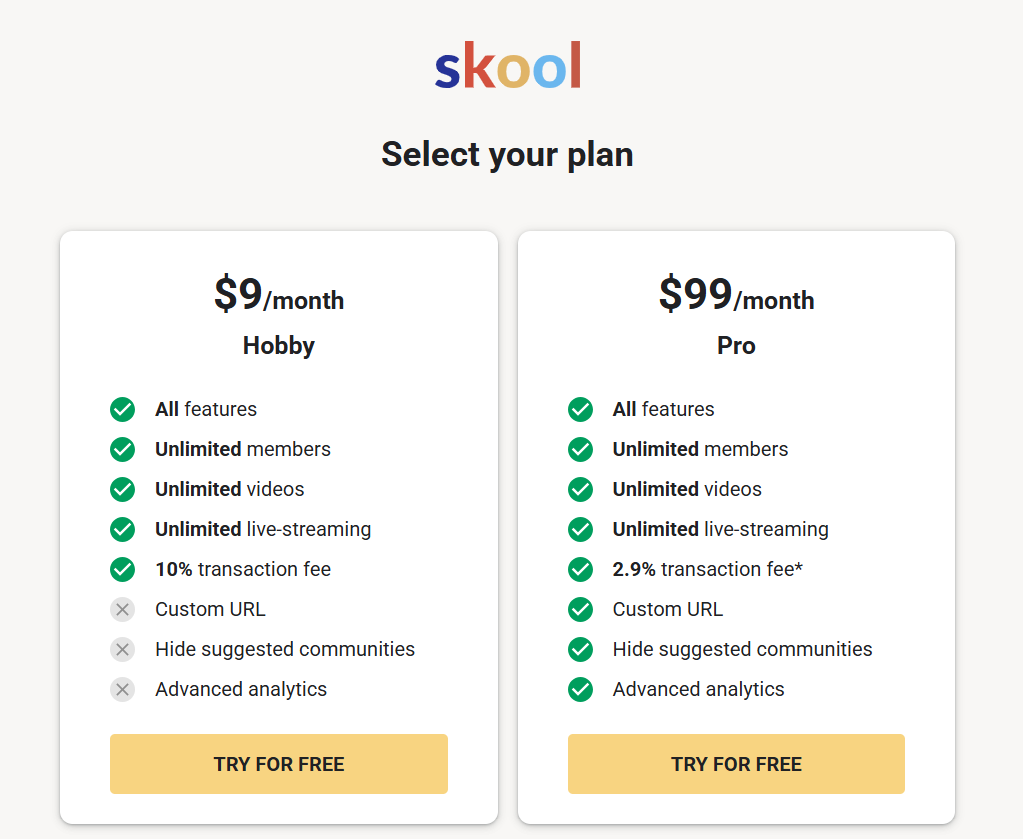Click the skool logo at top

click(507, 66)
